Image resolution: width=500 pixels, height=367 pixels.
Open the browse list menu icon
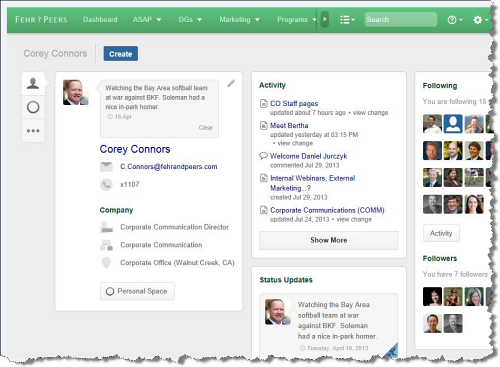(347, 20)
